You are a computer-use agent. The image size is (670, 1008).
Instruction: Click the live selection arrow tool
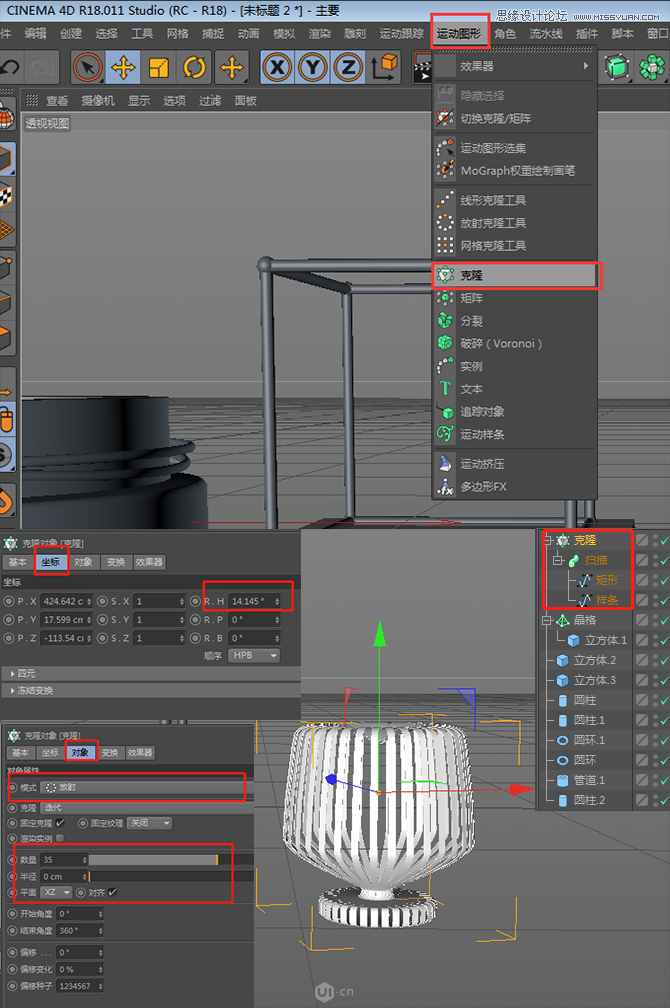click(x=88, y=67)
